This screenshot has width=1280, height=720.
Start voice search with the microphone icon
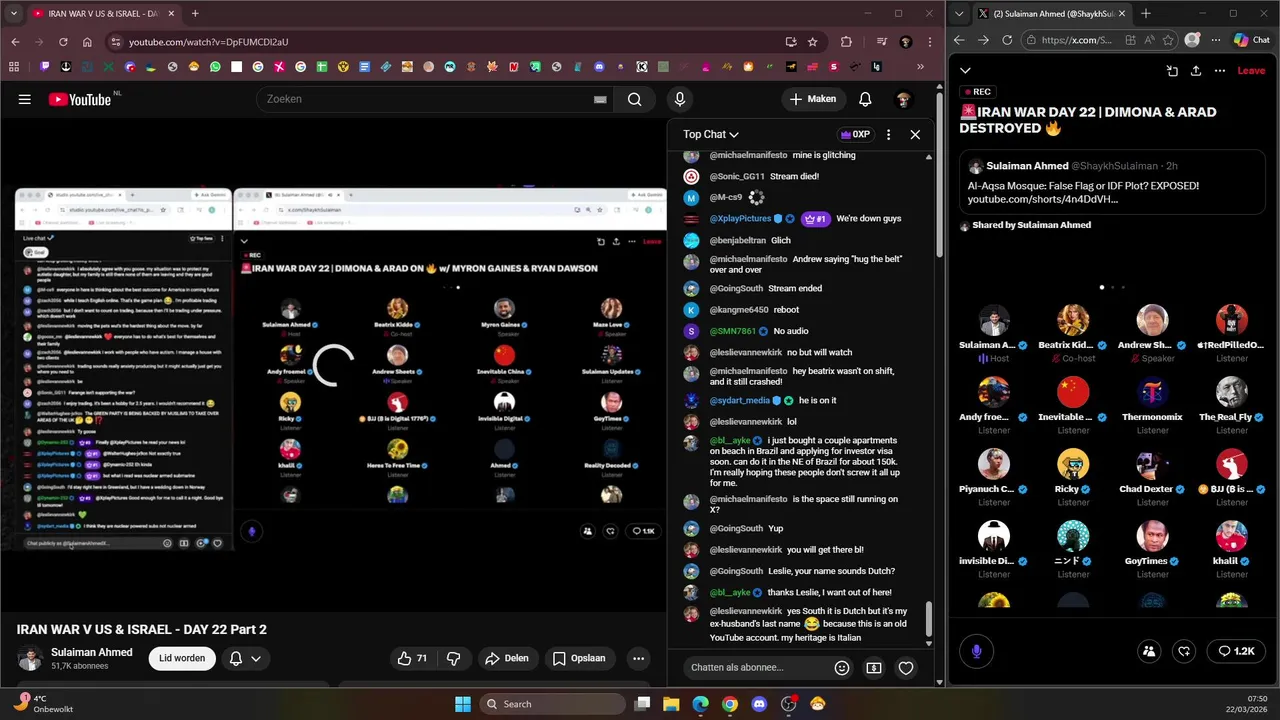point(680,99)
